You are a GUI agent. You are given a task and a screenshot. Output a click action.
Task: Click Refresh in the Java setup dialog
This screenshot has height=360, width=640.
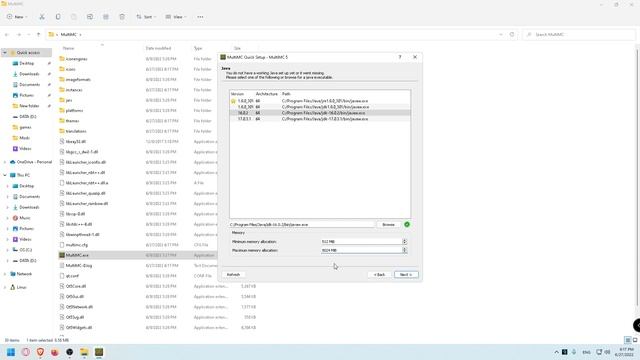(x=233, y=275)
